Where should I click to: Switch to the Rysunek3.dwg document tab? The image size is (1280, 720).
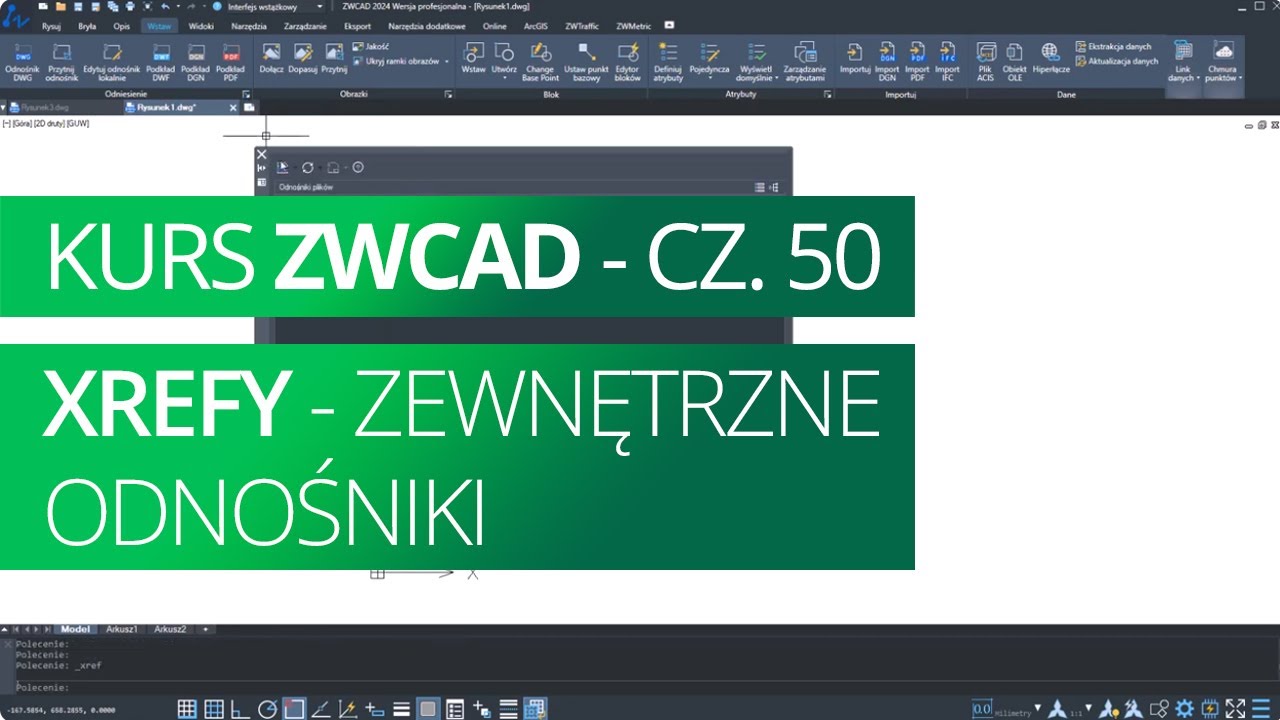(45, 106)
